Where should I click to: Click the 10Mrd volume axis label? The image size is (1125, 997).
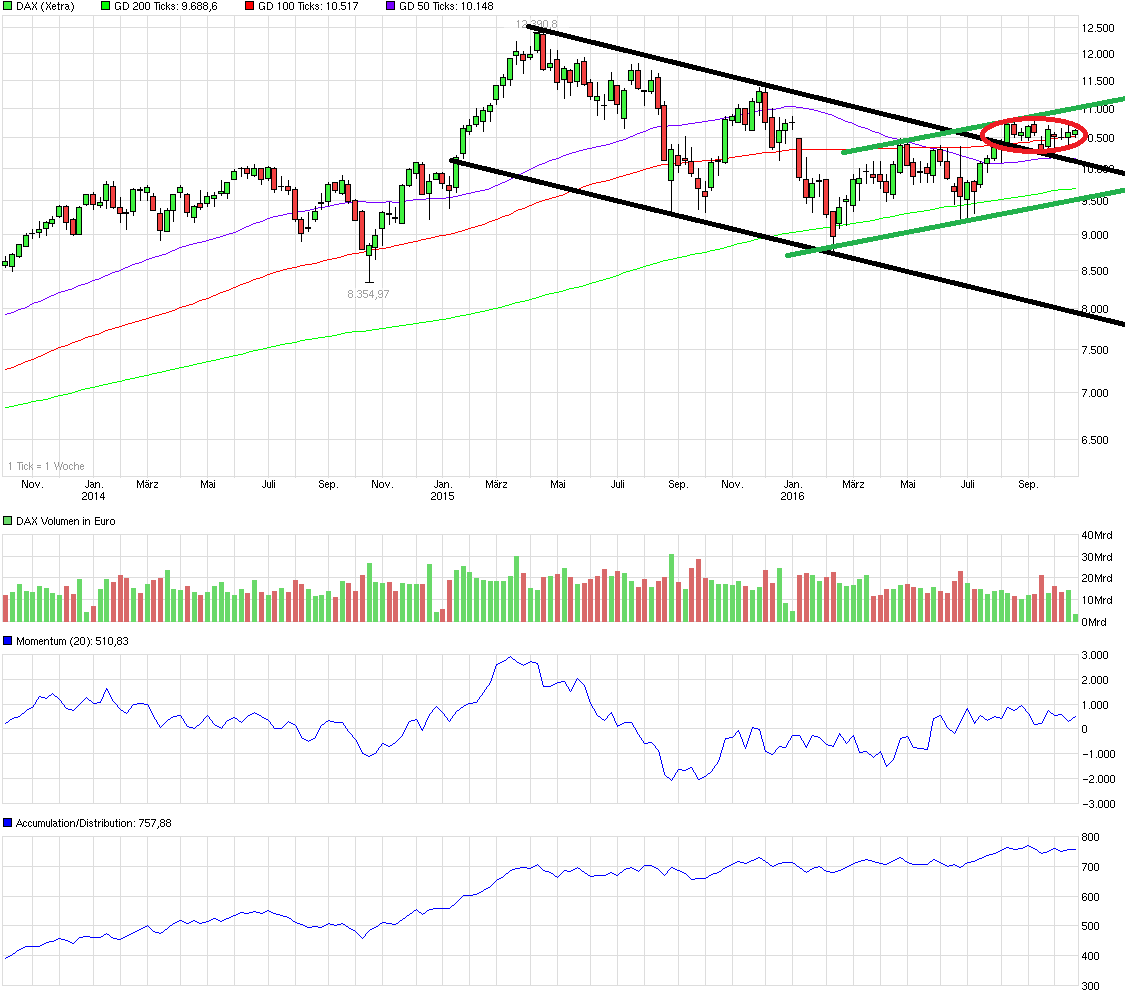tap(1097, 600)
